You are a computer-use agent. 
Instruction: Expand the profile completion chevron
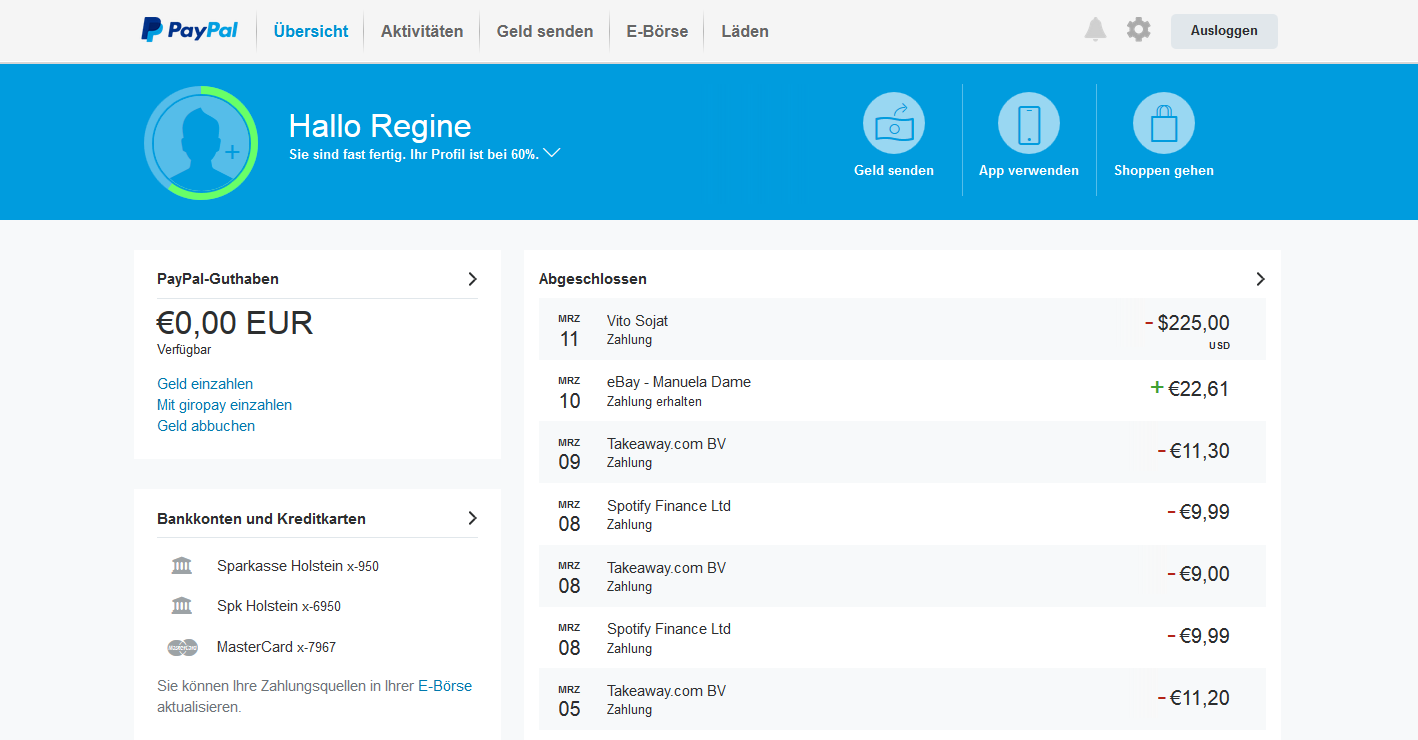(551, 153)
